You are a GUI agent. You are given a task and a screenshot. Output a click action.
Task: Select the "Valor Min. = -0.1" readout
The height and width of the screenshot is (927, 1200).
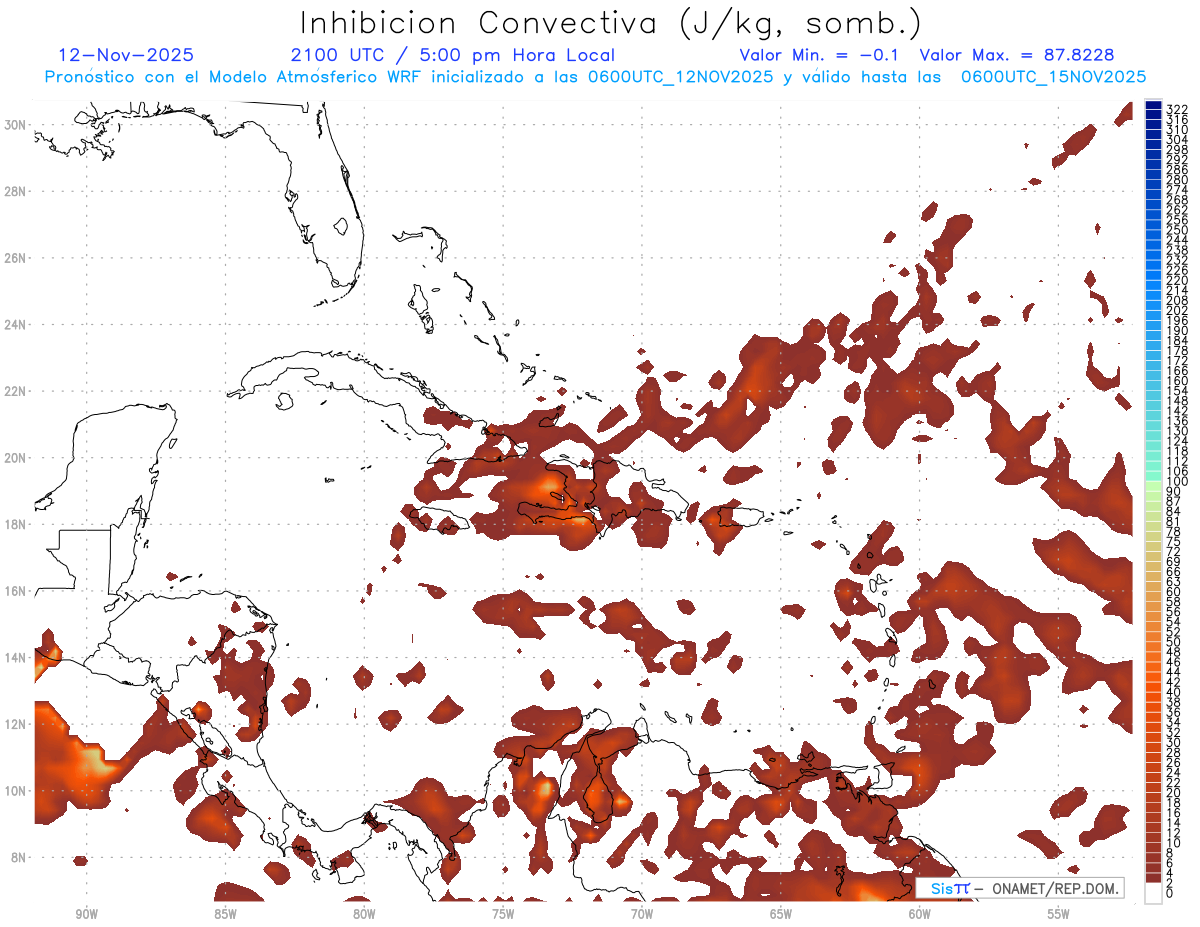pos(819,55)
